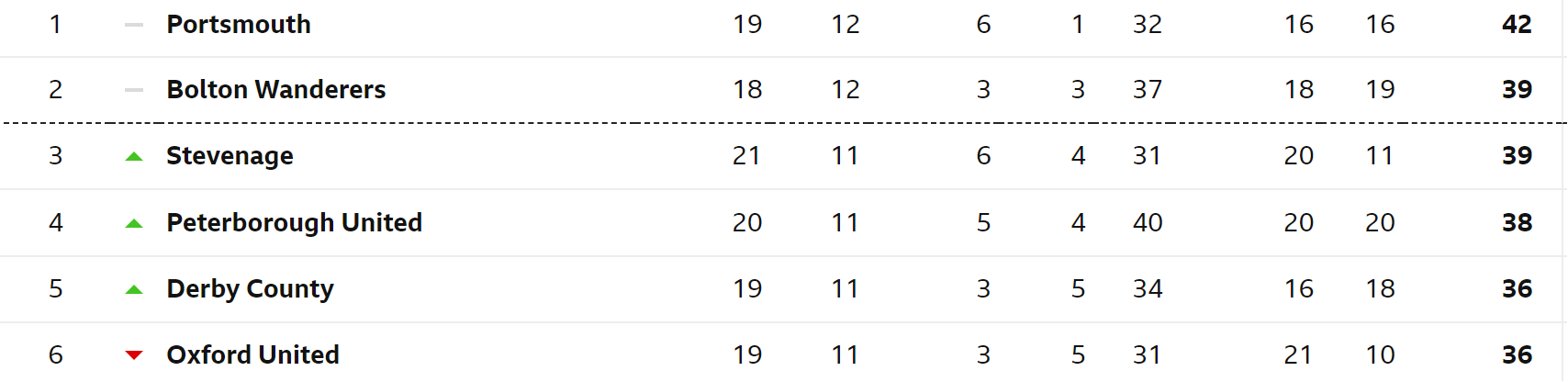Click the no-change dash icon beside Bolton Wanderers
Image resolution: width=1568 pixels, height=382 pixels.
(x=134, y=90)
